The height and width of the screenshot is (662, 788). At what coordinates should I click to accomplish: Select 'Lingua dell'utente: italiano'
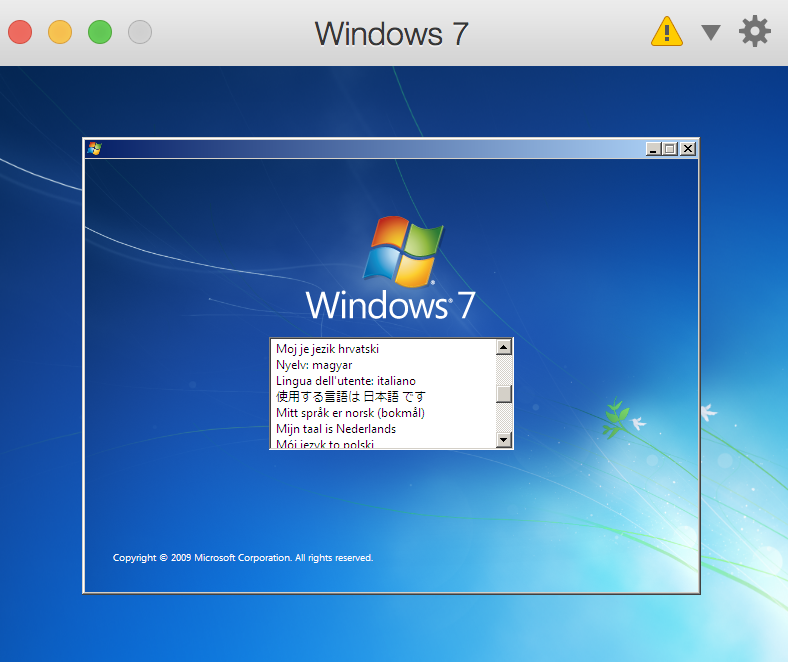(383, 381)
